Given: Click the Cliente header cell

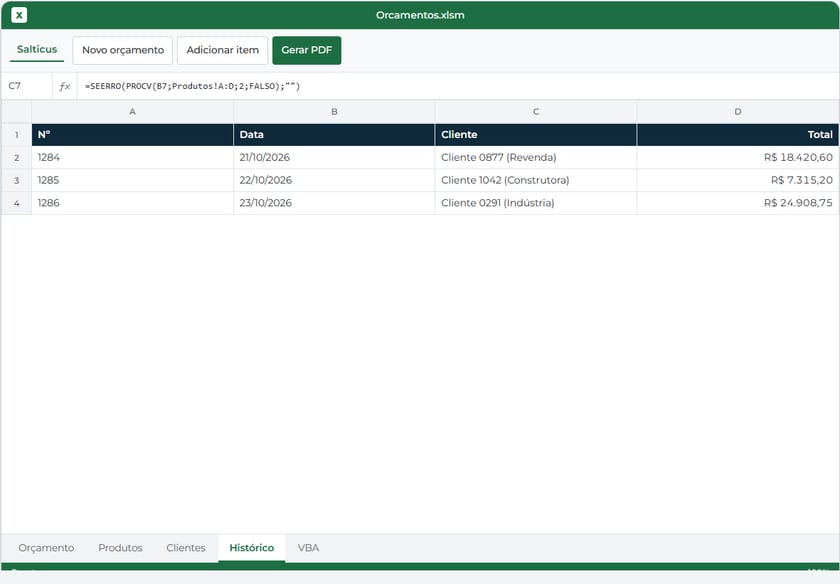Looking at the screenshot, I should click(536, 134).
